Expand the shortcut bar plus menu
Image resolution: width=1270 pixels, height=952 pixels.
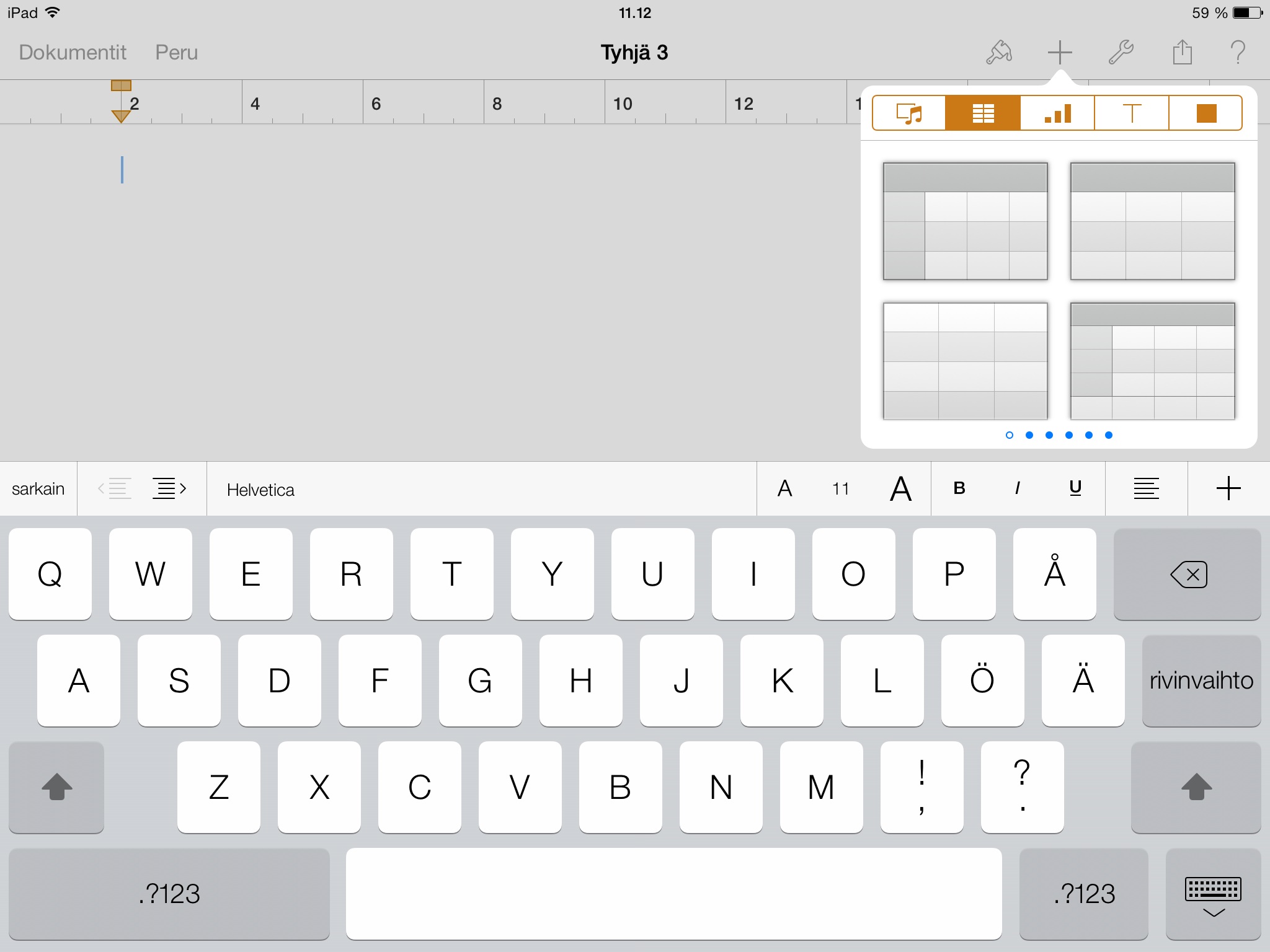[x=1228, y=489]
